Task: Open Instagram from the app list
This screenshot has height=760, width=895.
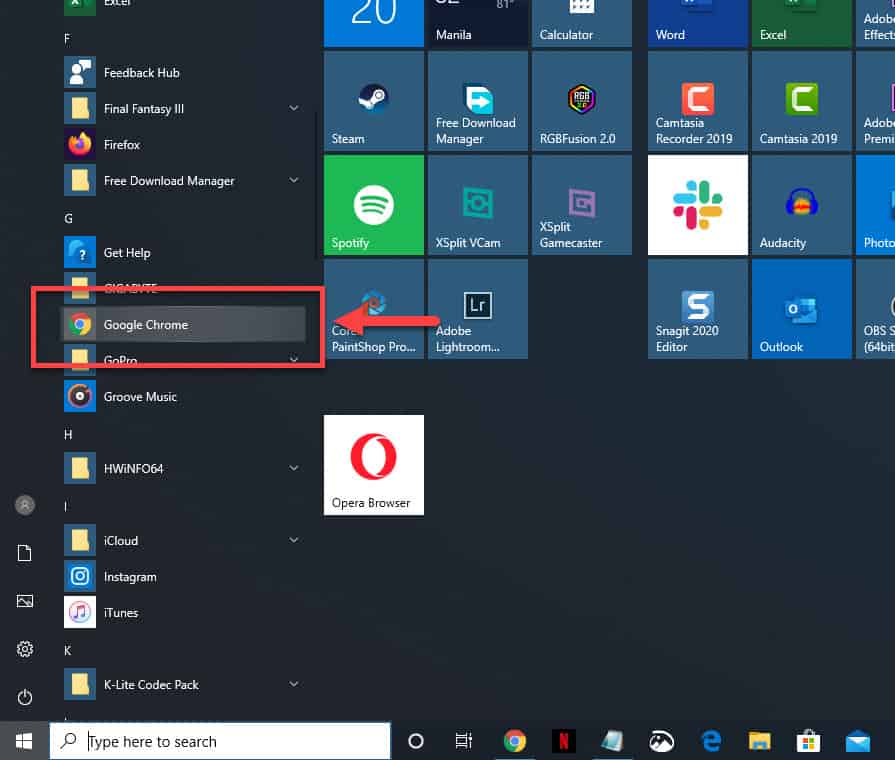Action: pyautogui.click(x=183, y=577)
